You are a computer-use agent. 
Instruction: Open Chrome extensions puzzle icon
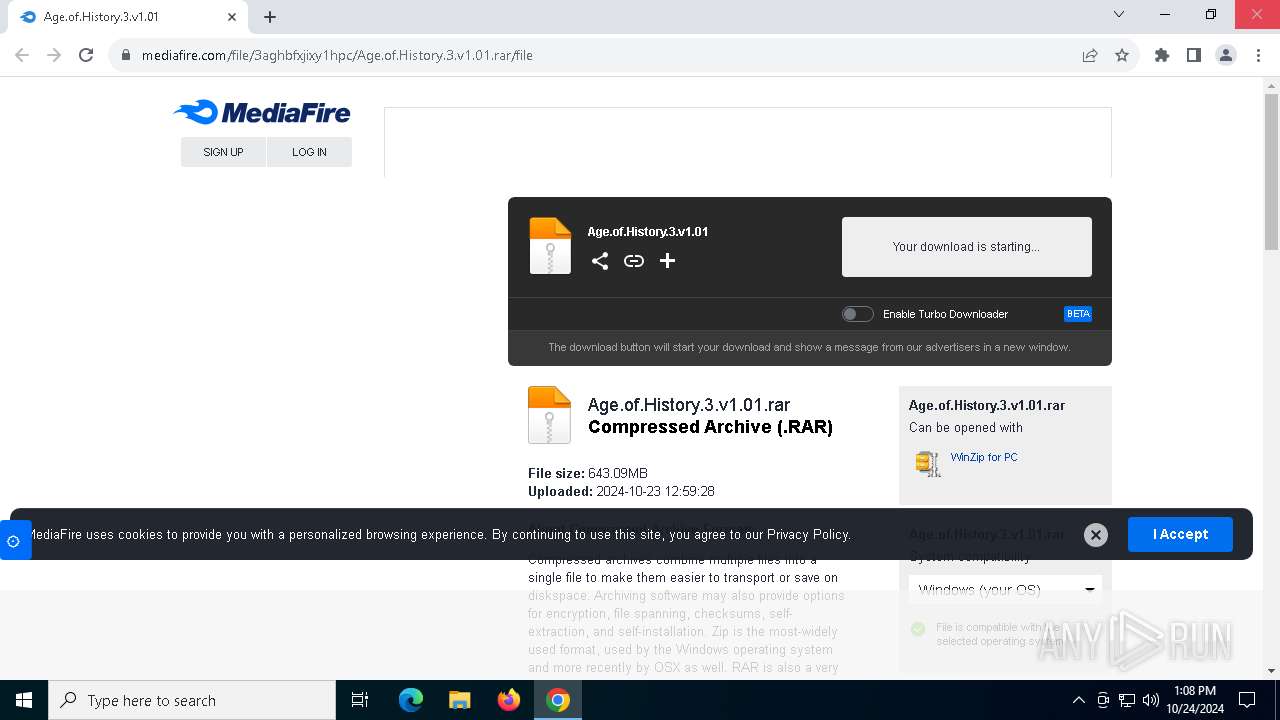click(1162, 55)
